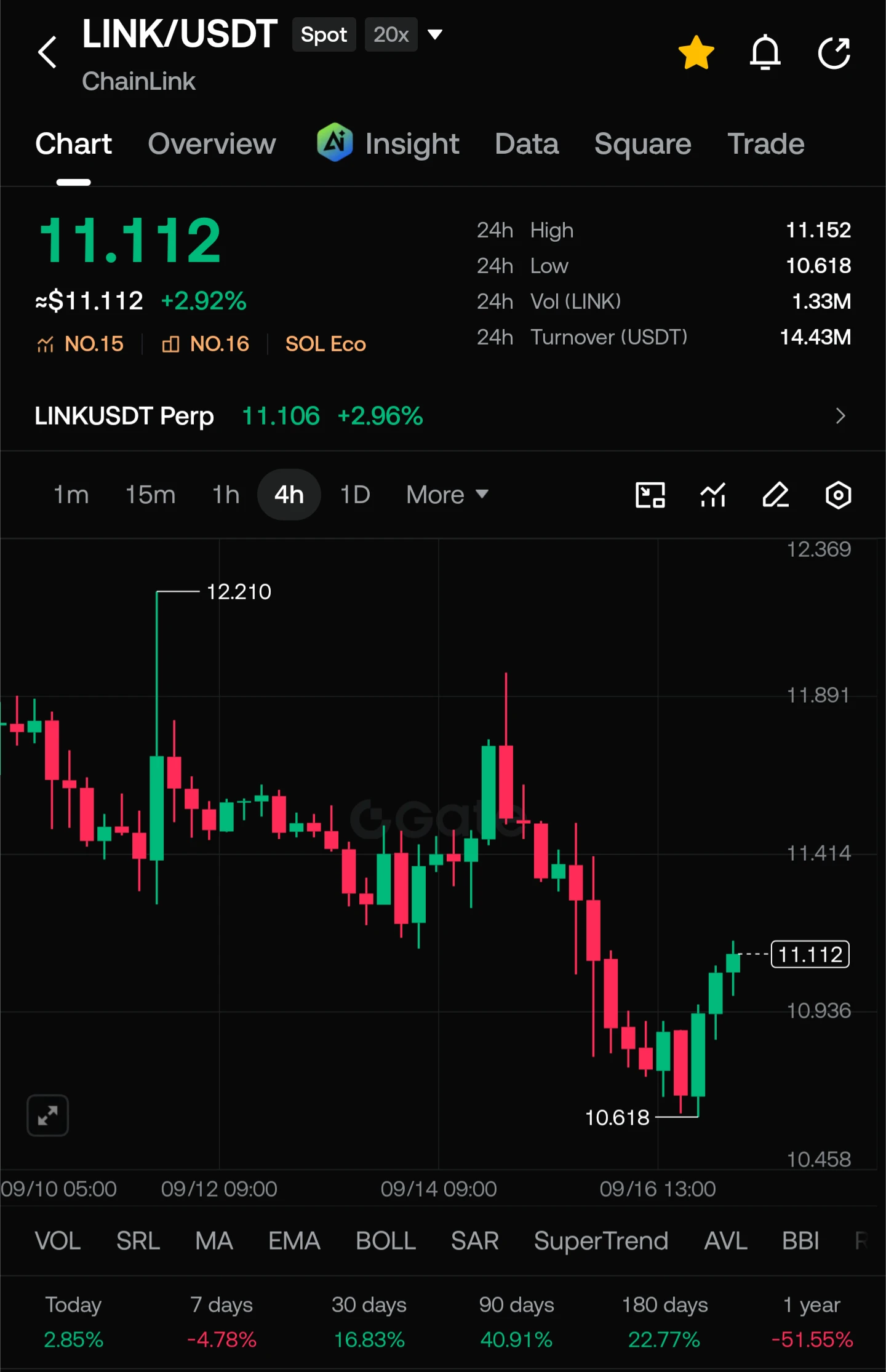This screenshot has height=1372, width=886.
Task: Select the 1D timeframe
Action: (x=355, y=495)
